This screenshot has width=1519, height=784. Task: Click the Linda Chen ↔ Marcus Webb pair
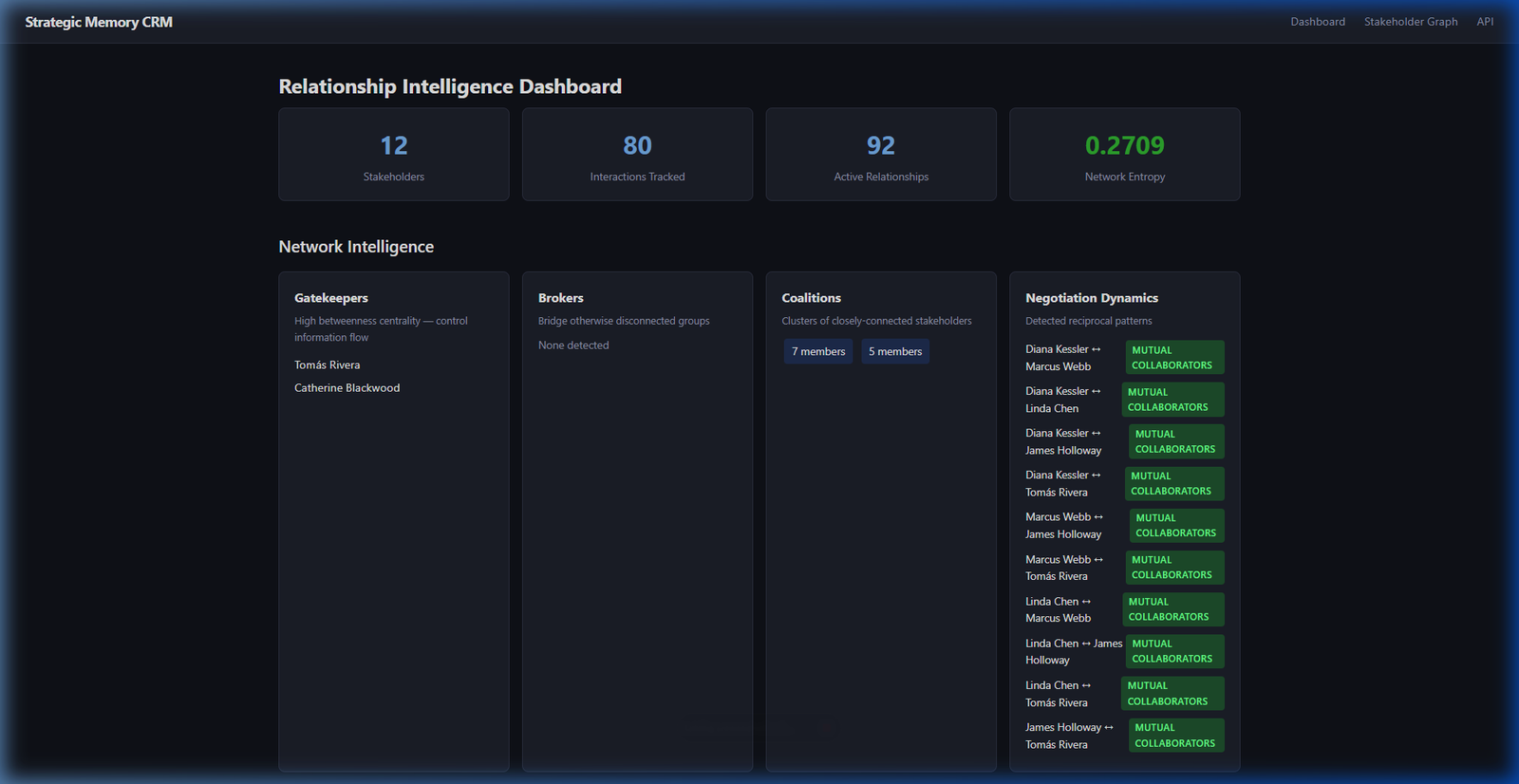[1059, 609]
